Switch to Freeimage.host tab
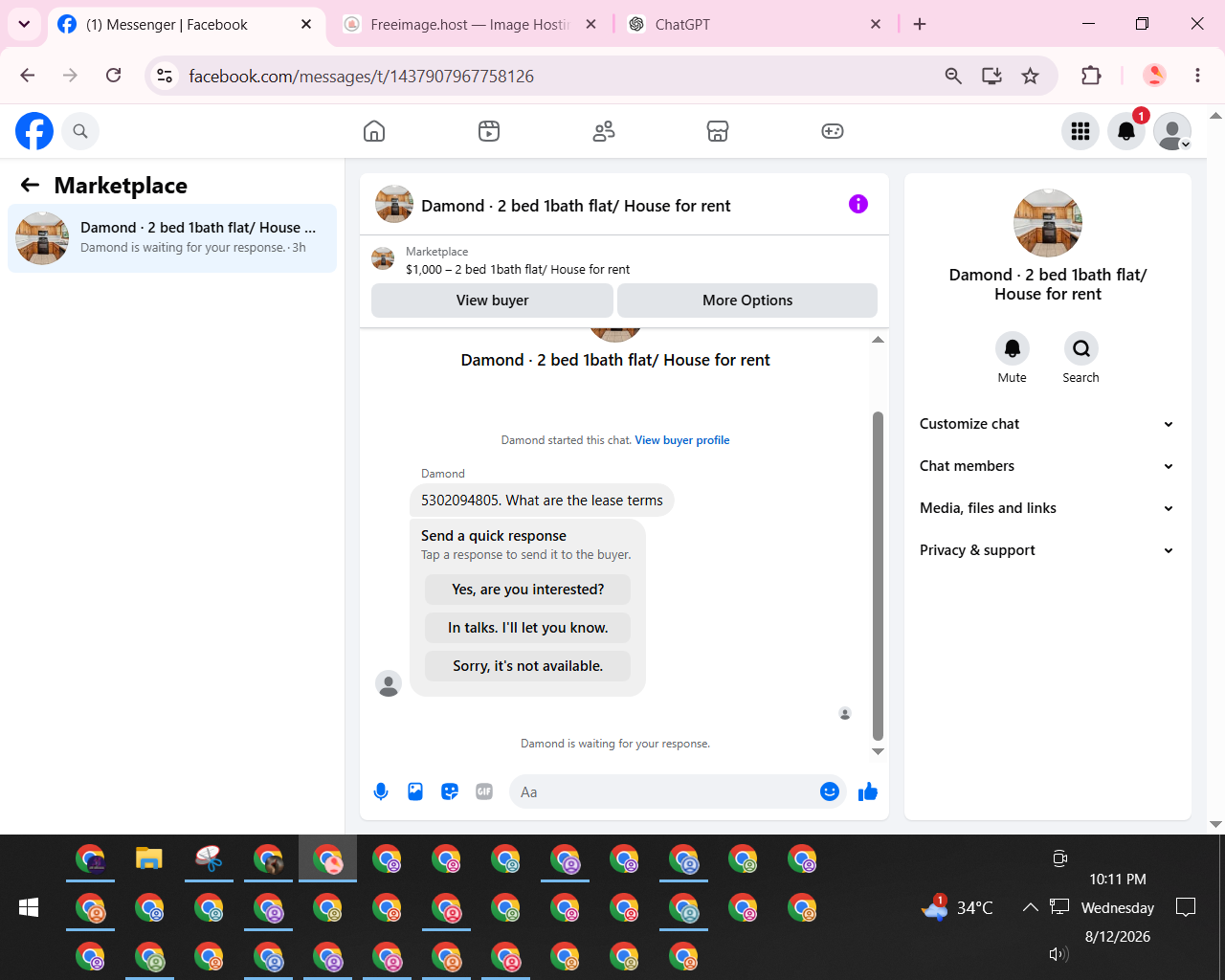 tap(469, 25)
